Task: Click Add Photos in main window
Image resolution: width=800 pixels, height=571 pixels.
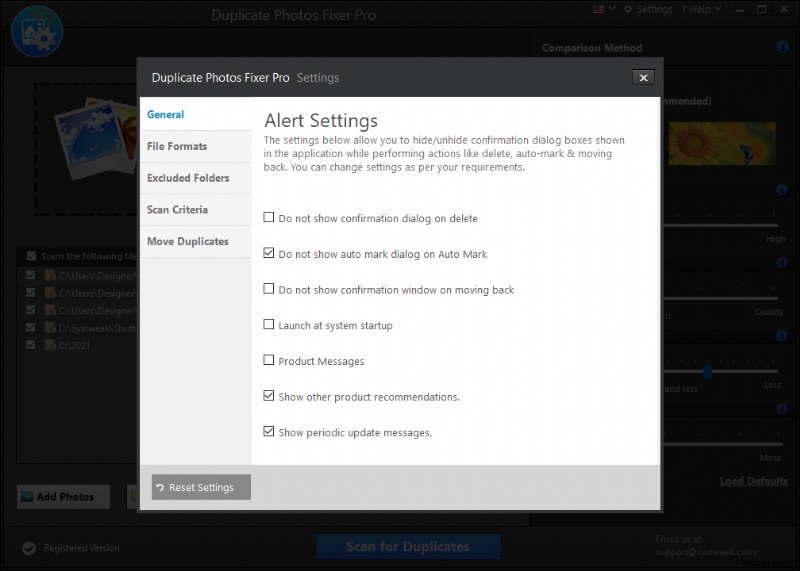Action: pyautogui.click(x=64, y=496)
